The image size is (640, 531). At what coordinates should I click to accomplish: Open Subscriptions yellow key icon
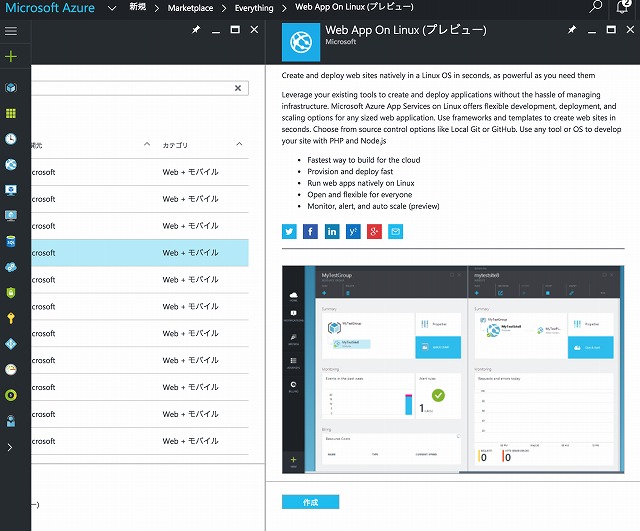coord(11,318)
